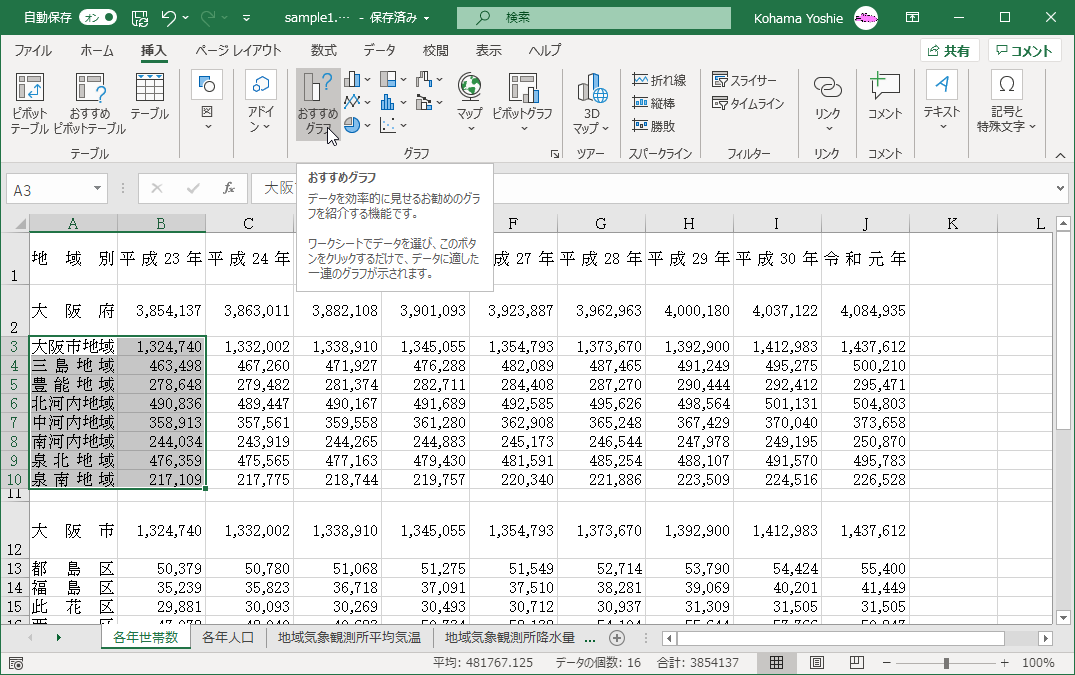Insert a Slicer filter
Screen dimensions: 1075x675
(745, 80)
